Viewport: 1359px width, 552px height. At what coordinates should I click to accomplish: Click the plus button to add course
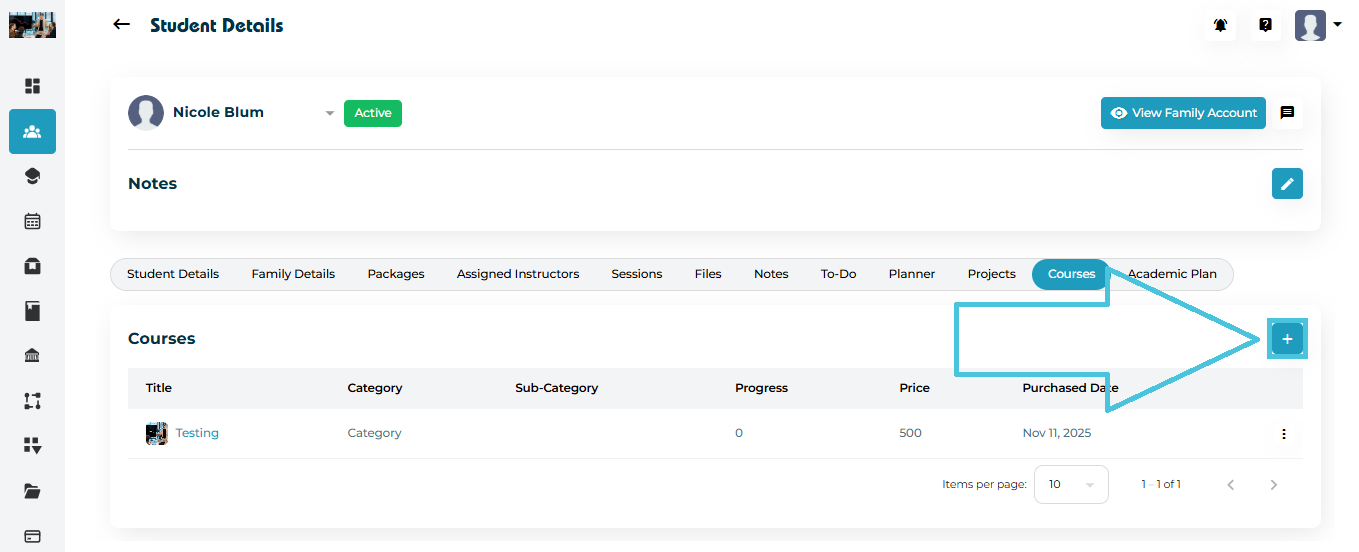coord(1287,340)
